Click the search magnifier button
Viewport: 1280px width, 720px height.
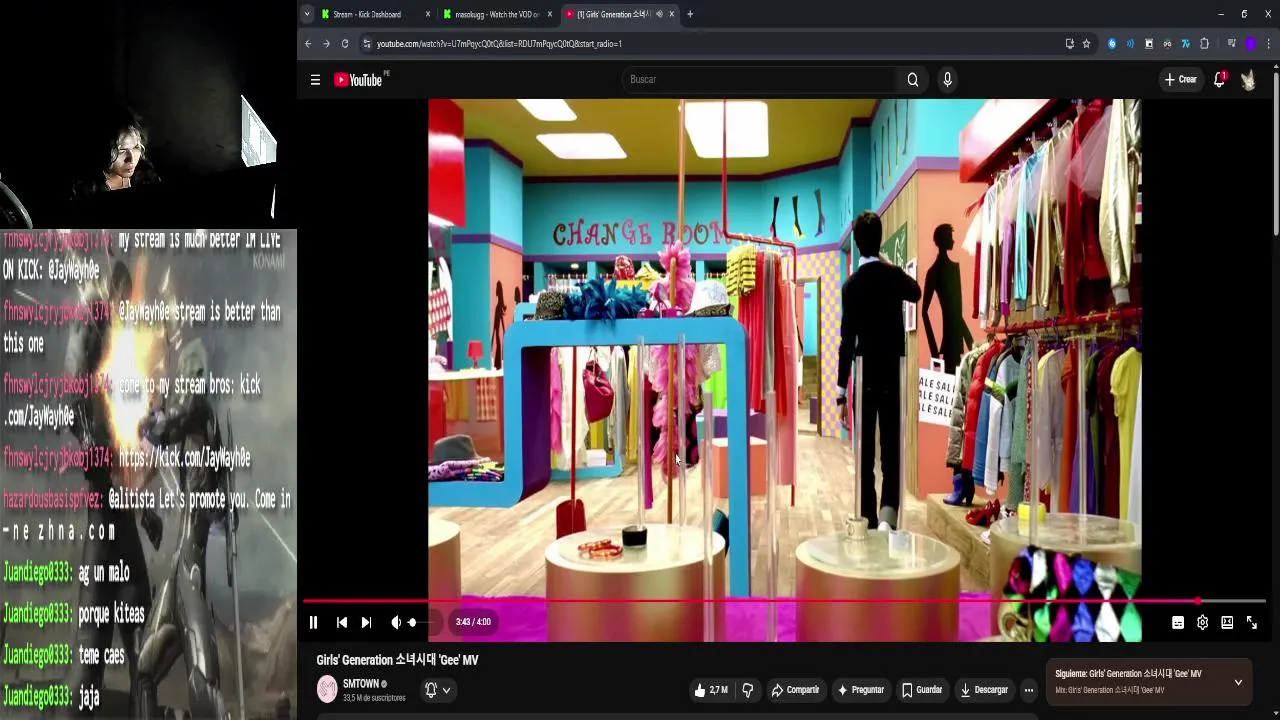pos(913,79)
